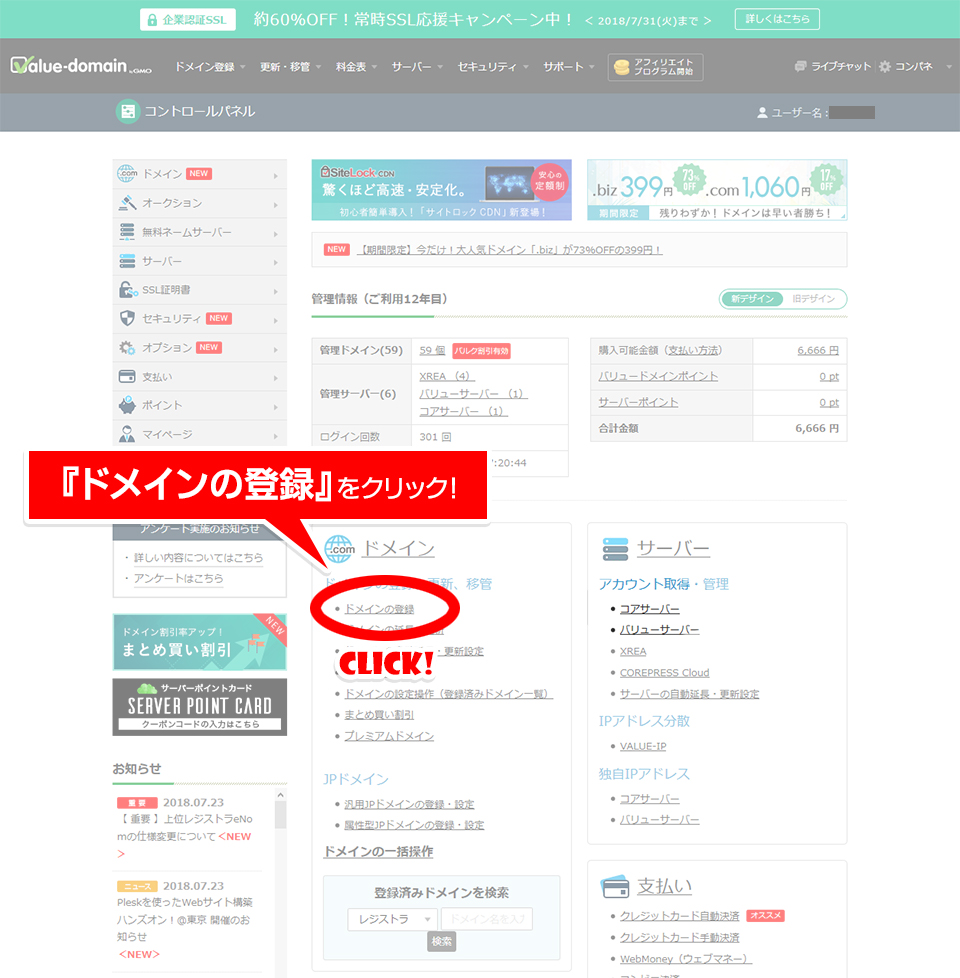Open the .biz 73%OFF news link
This screenshot has width=960, height=978.
pyautogui.click(x=509, y=250)
